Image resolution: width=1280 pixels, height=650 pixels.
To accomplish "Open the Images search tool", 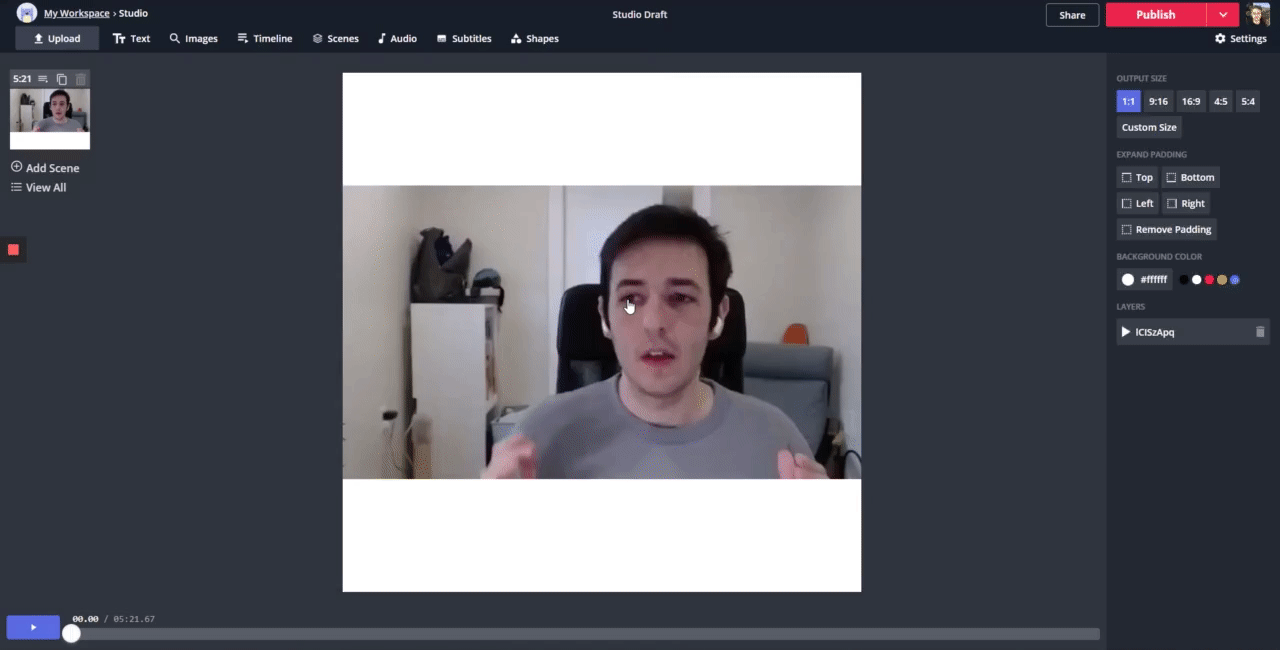I will coord(193,38).
